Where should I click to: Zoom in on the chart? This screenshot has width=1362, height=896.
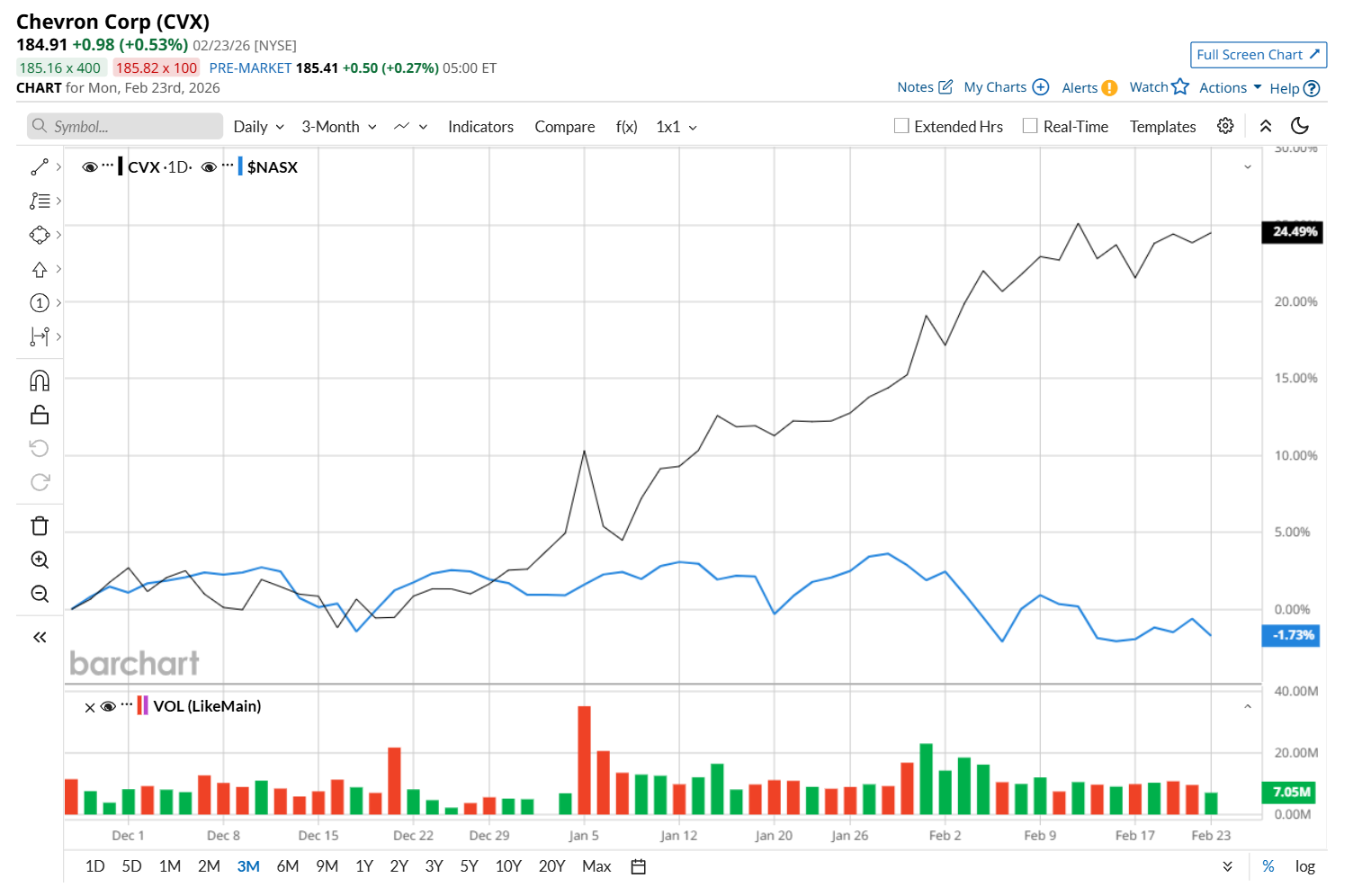pyautogui.click(x=40, y=560)
